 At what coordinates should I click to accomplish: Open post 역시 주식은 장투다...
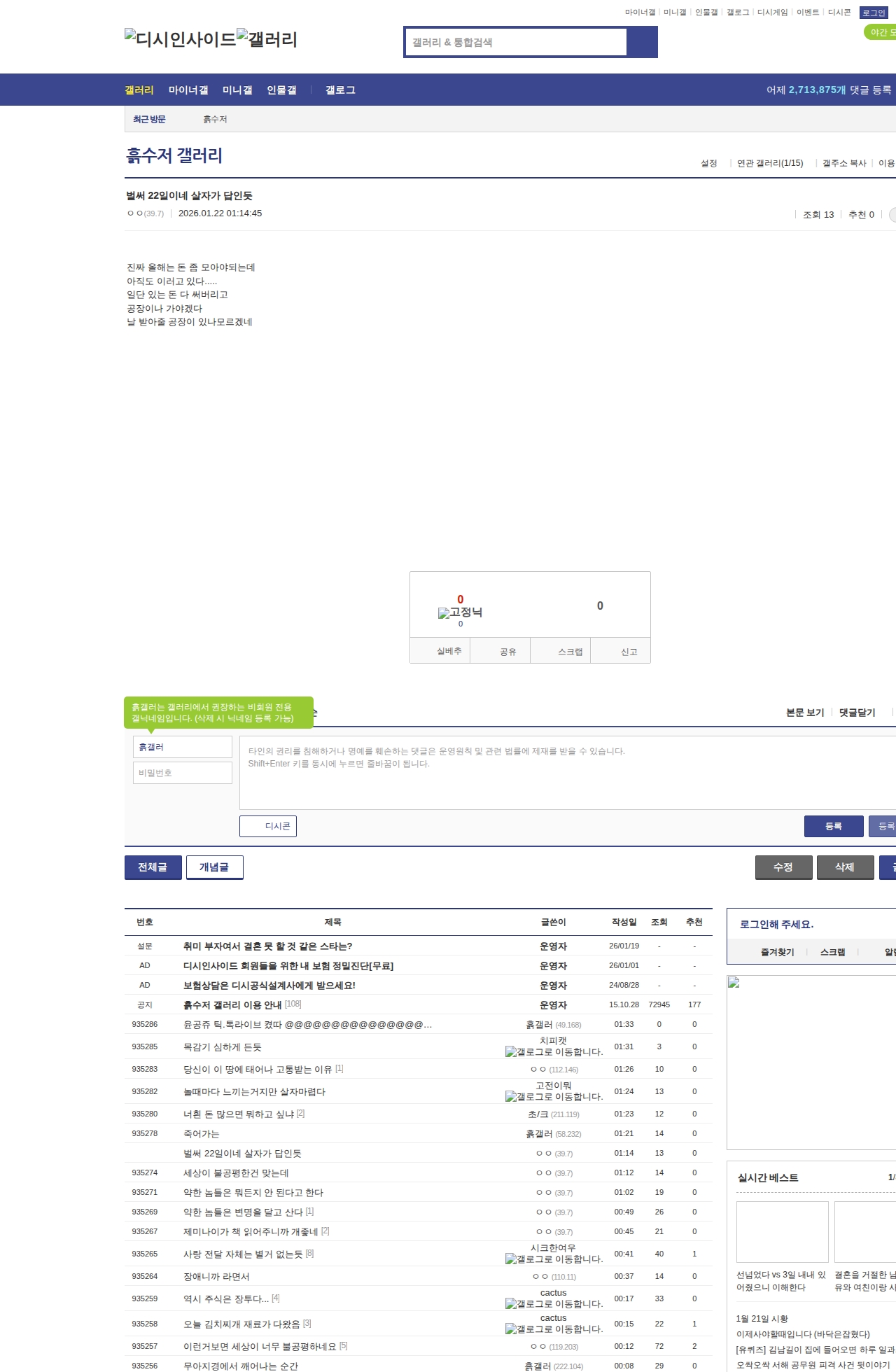[226, 1299]
